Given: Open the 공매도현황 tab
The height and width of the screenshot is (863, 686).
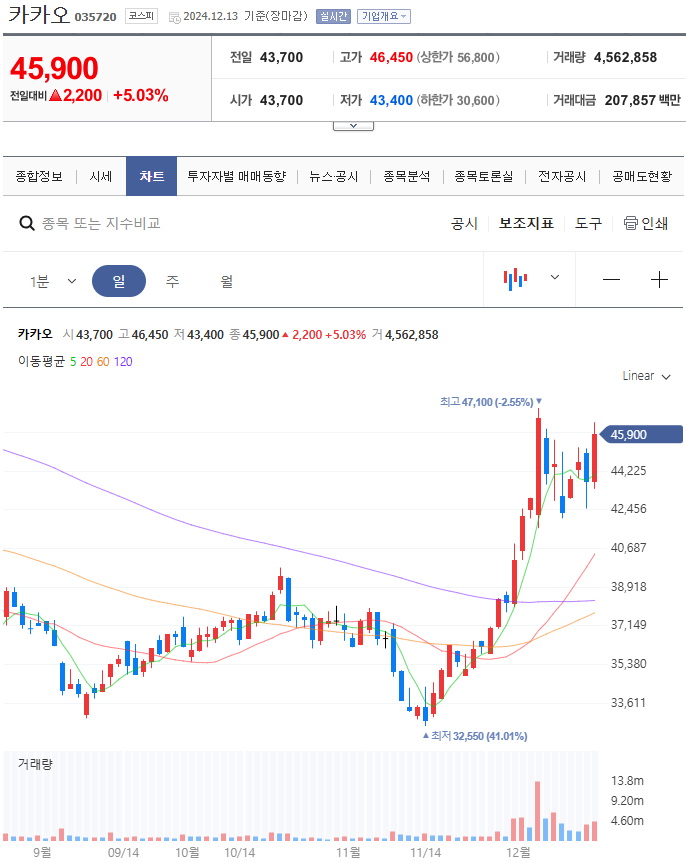Looking at the screenshot, I should tap(642, 176).
